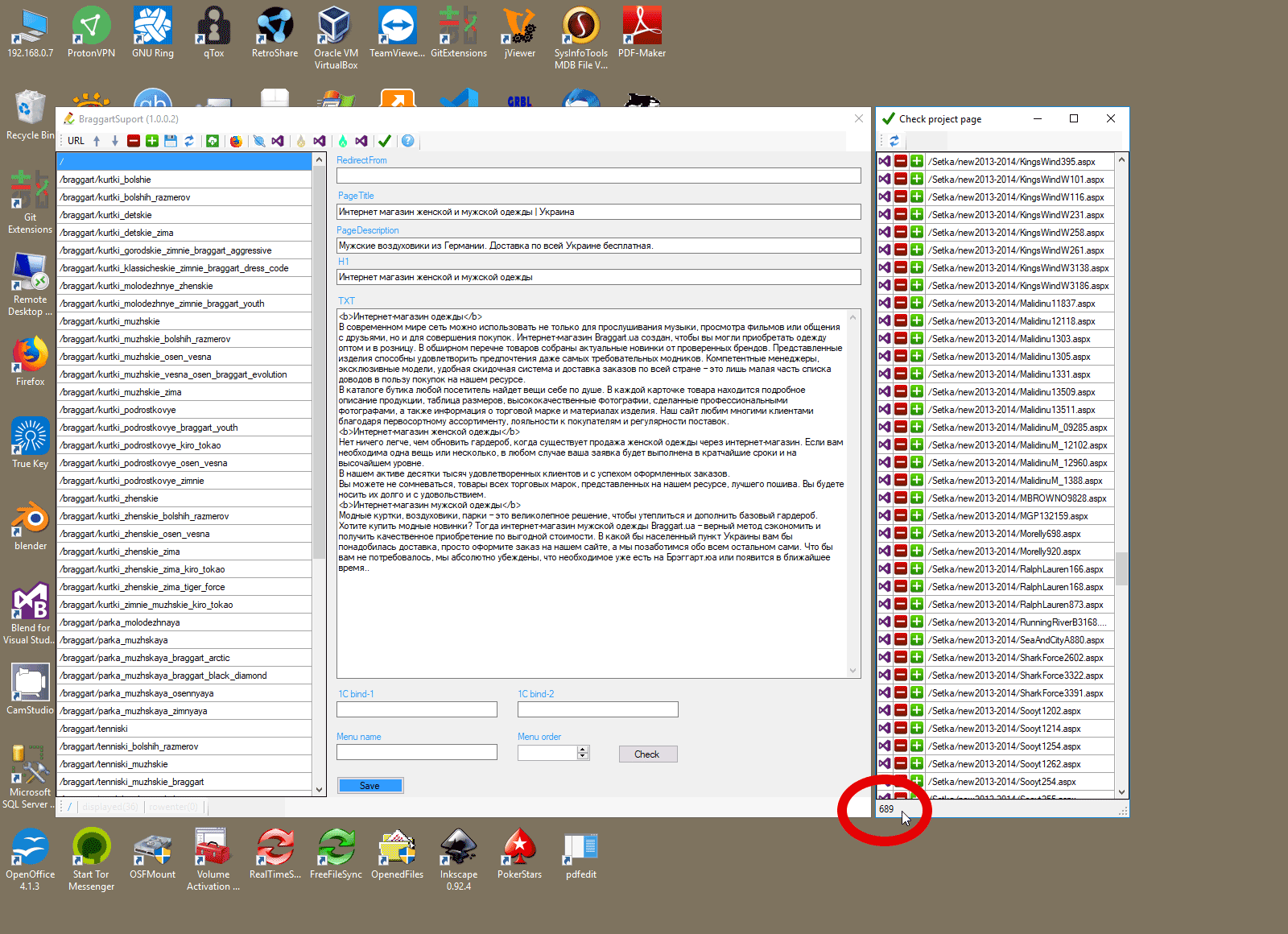Click the Check project page scrollbar thumb
The height and width of the screenshot is (934, 1288).
tap(1121, 568)
